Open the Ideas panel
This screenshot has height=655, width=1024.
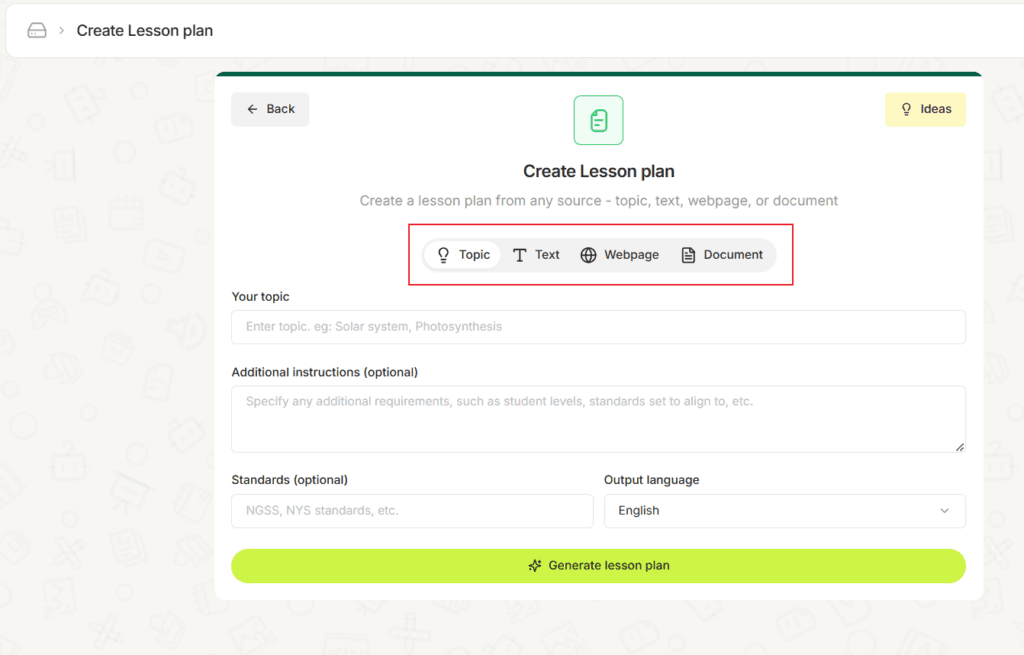pyautogui.click(x=925, y=109)
